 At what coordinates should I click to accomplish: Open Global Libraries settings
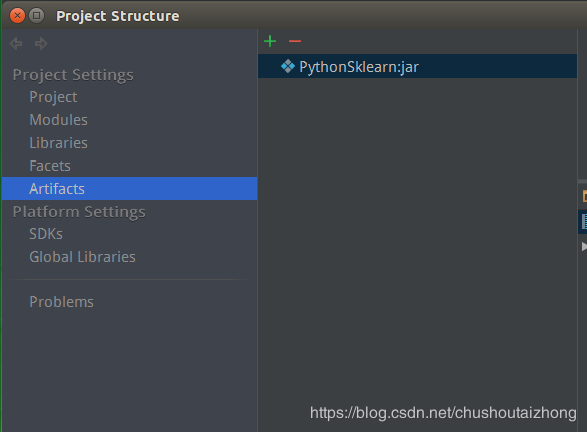[82, 257]
